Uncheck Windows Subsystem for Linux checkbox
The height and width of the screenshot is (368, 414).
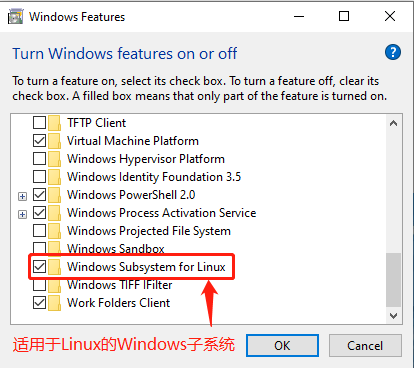tap(39, 267)
